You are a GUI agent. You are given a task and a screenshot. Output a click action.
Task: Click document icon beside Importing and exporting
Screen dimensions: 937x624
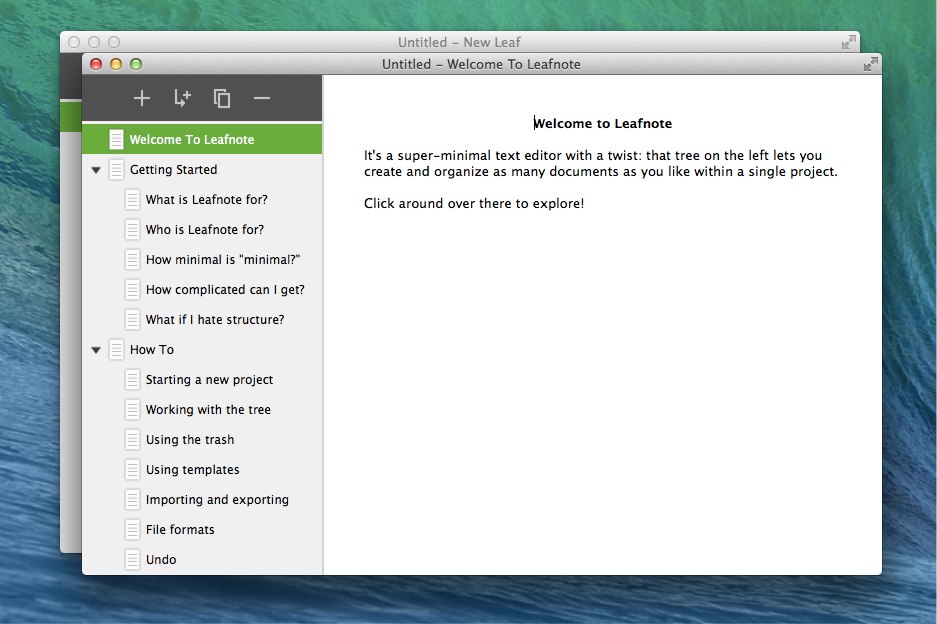pos(132,499)
